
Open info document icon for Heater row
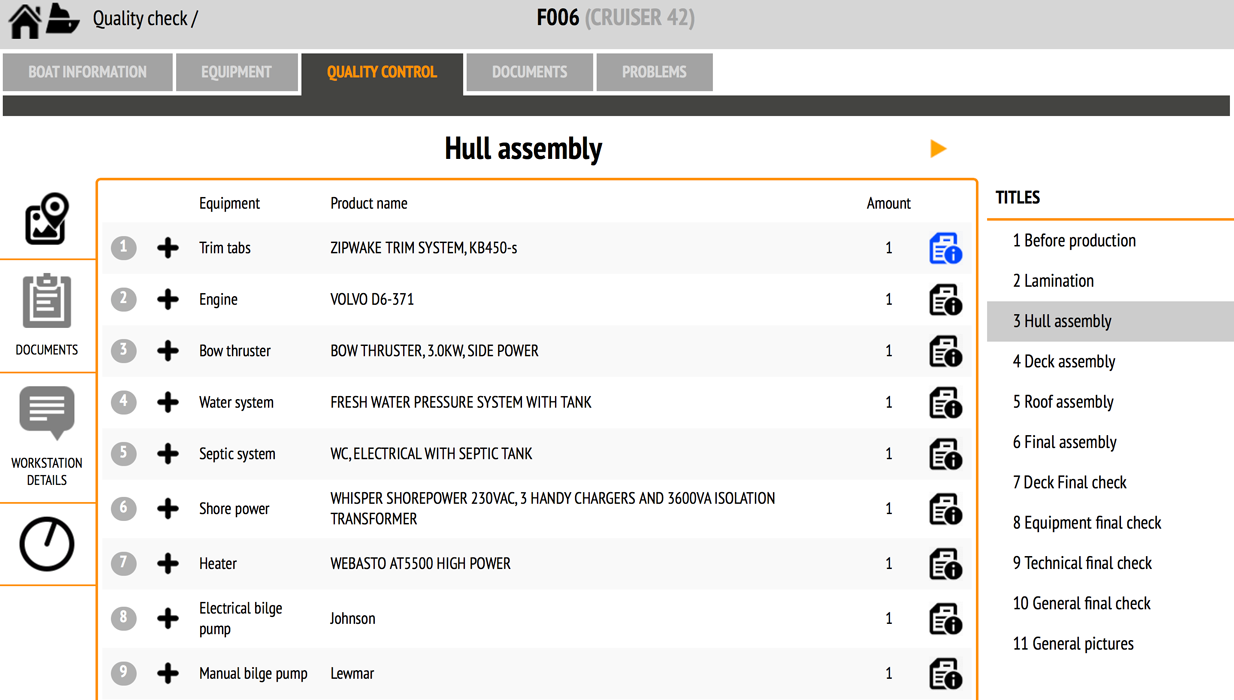click(x=945, y=564)
